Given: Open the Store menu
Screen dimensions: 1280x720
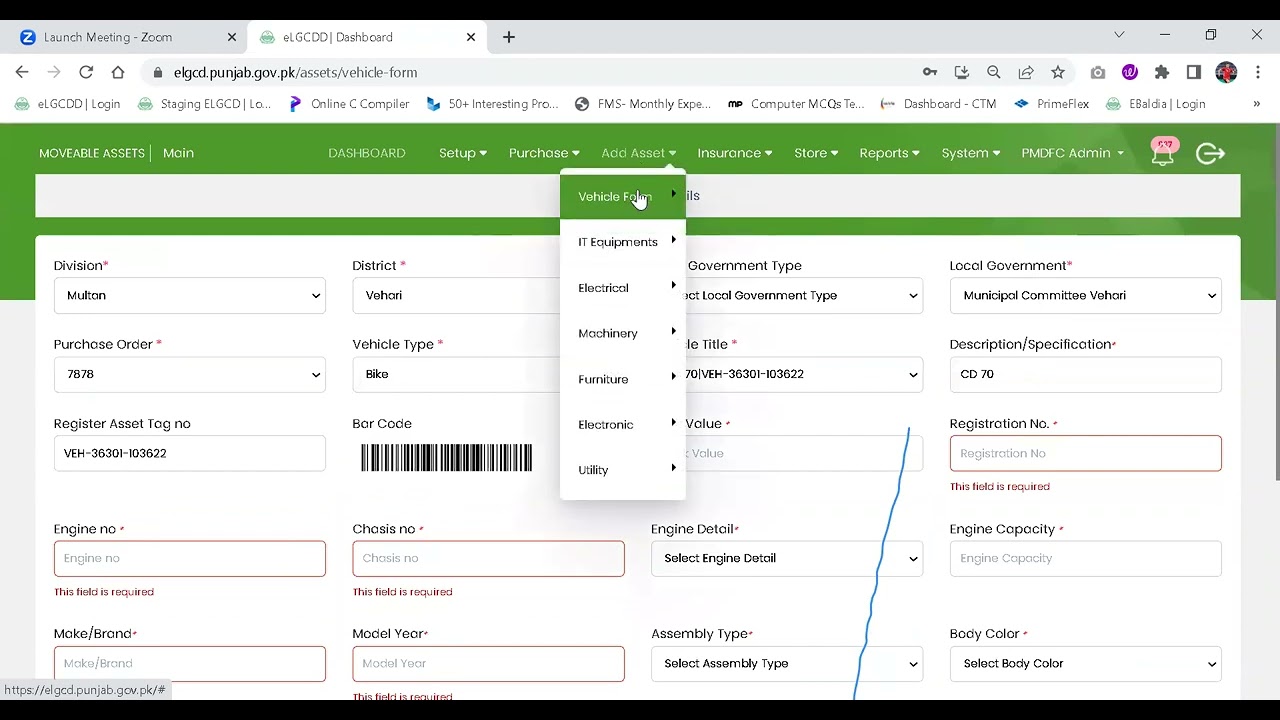Looking at the screenshot, I should pyautogui.click(x=816, y=153).
